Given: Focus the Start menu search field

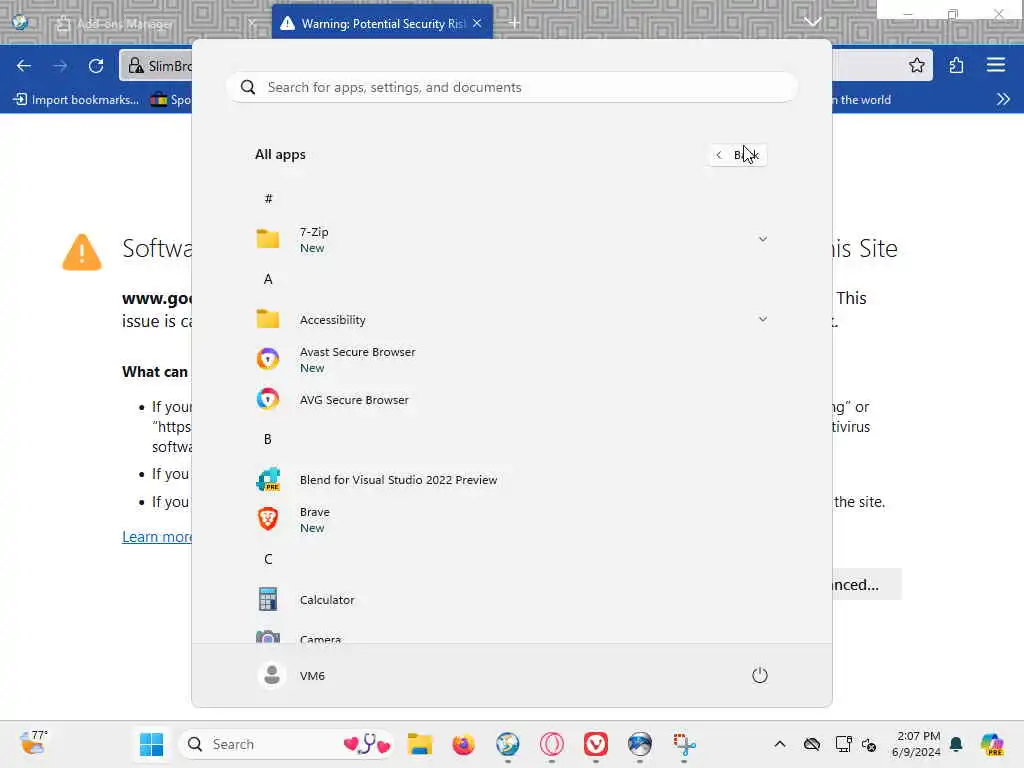Looking at the screenshot, I should coord(511,87).
